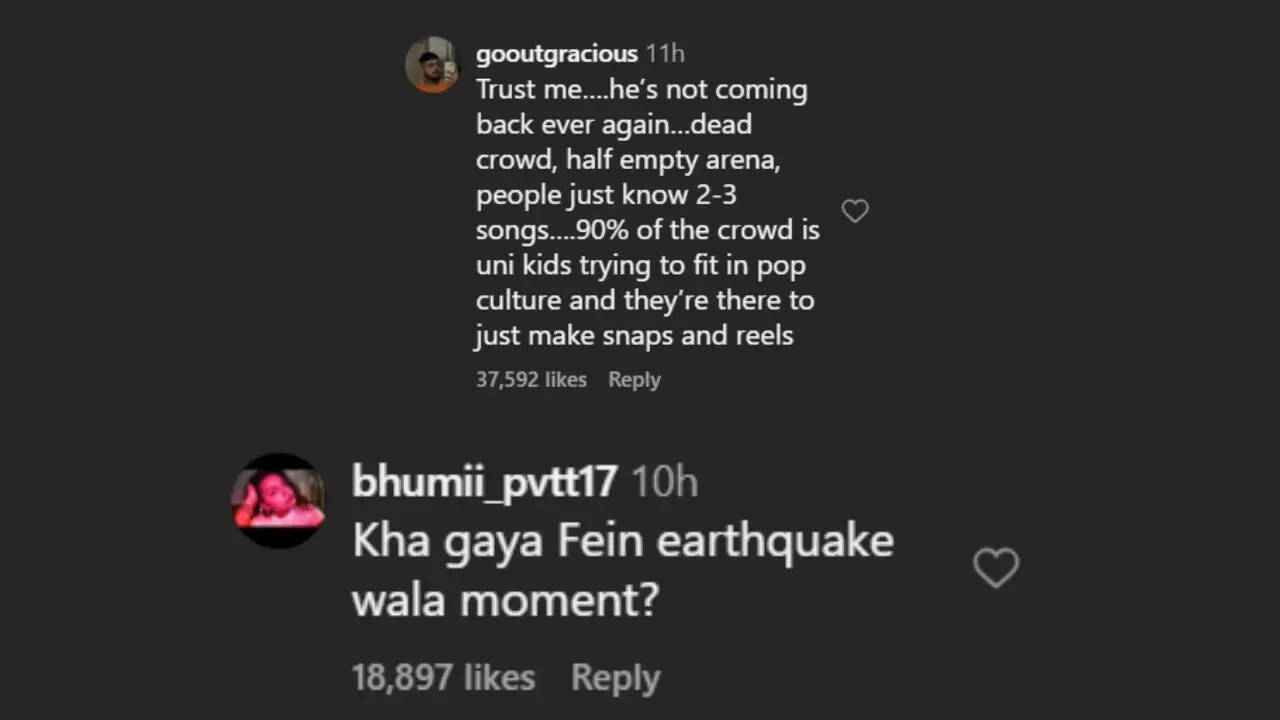View the 18,897 likes list
Screen dimensions: 1280x720
(443, 678)
